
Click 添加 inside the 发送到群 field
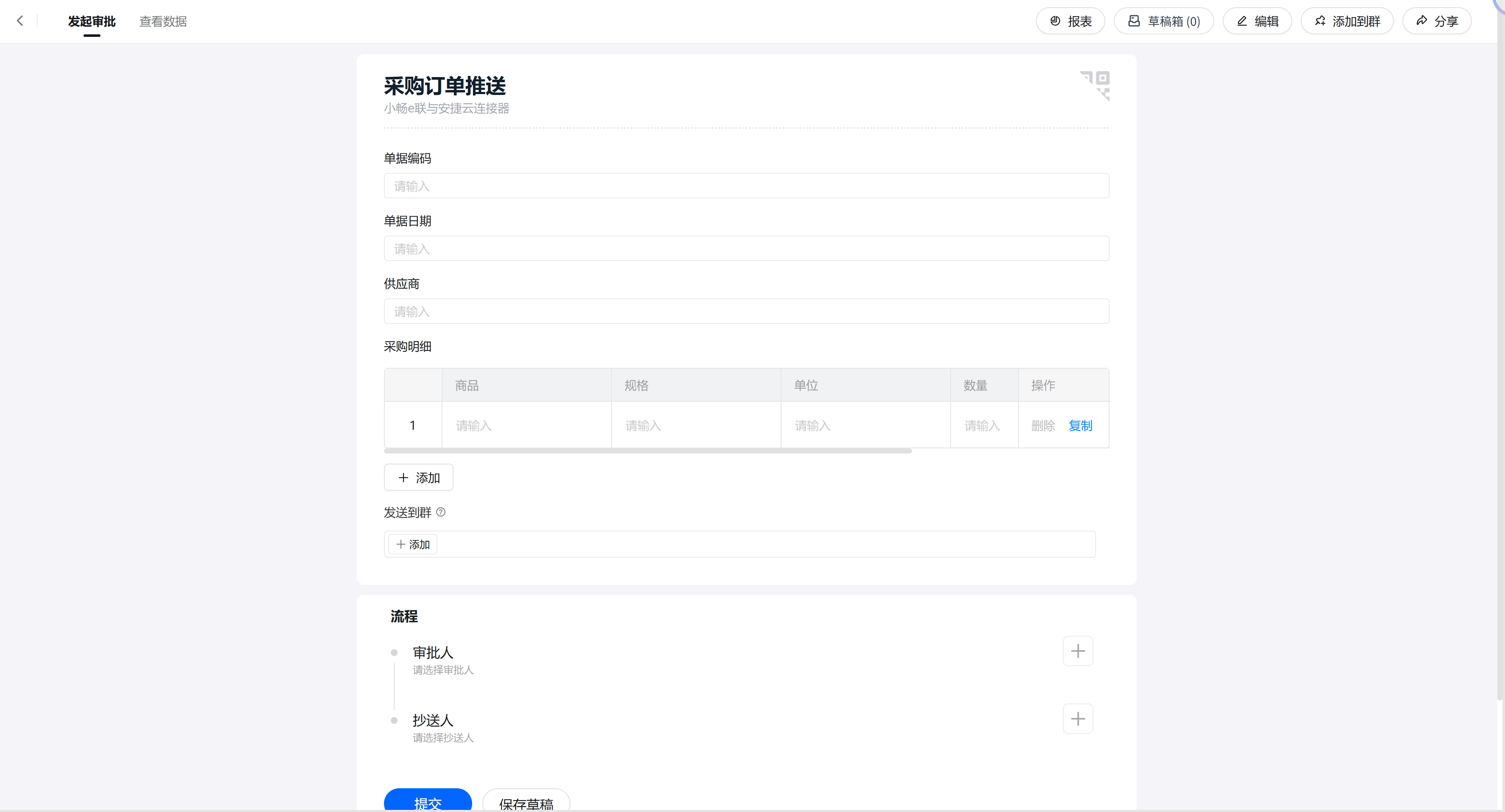(413, 545)
